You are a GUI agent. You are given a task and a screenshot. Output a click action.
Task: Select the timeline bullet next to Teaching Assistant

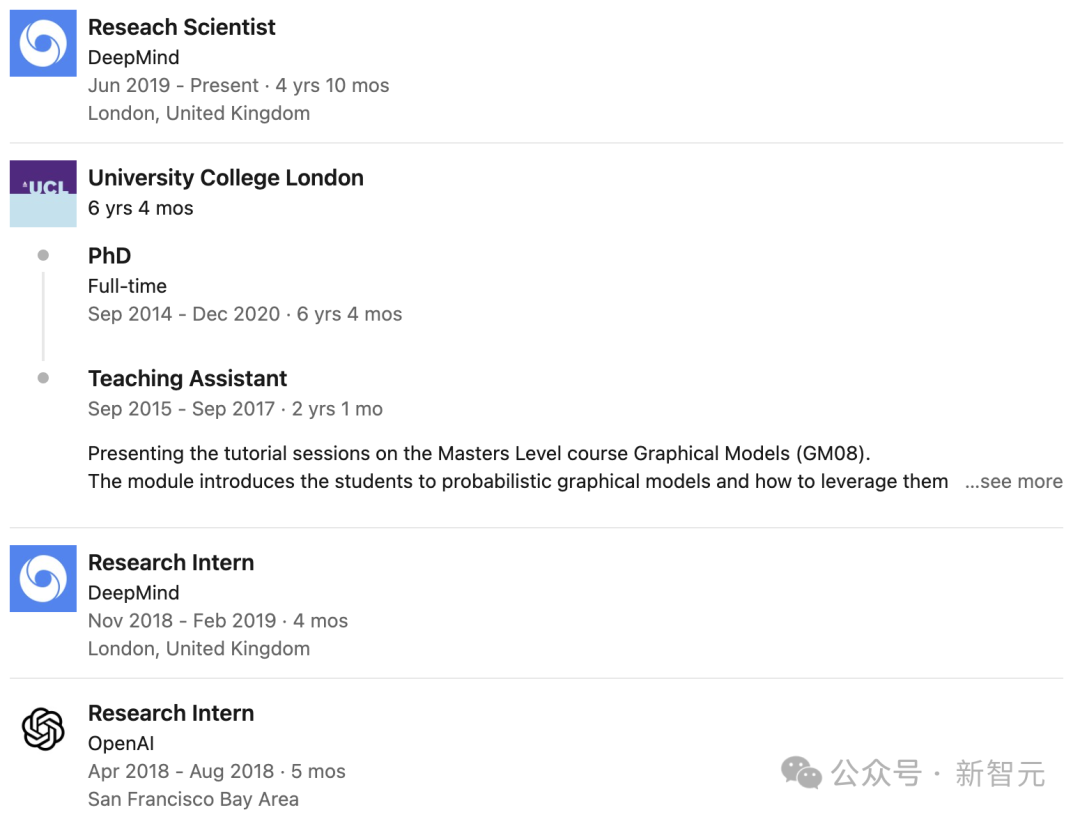pos(43,378)
